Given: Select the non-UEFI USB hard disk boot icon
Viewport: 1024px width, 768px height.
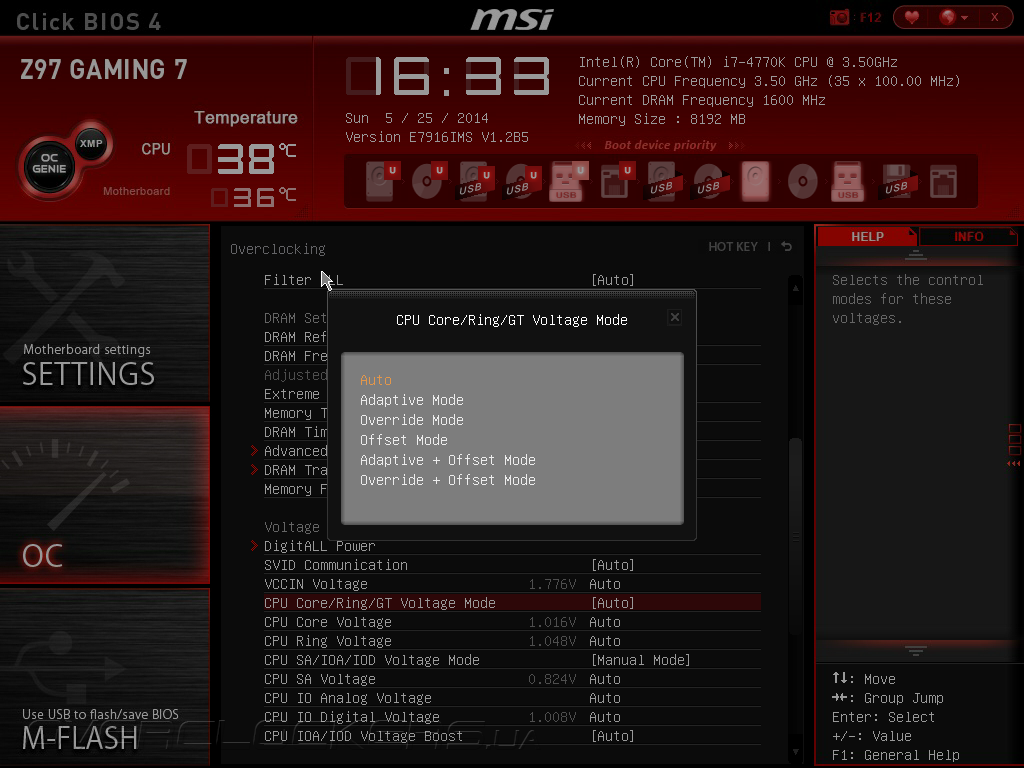Looking at the screenshot, I should point(664,181).
